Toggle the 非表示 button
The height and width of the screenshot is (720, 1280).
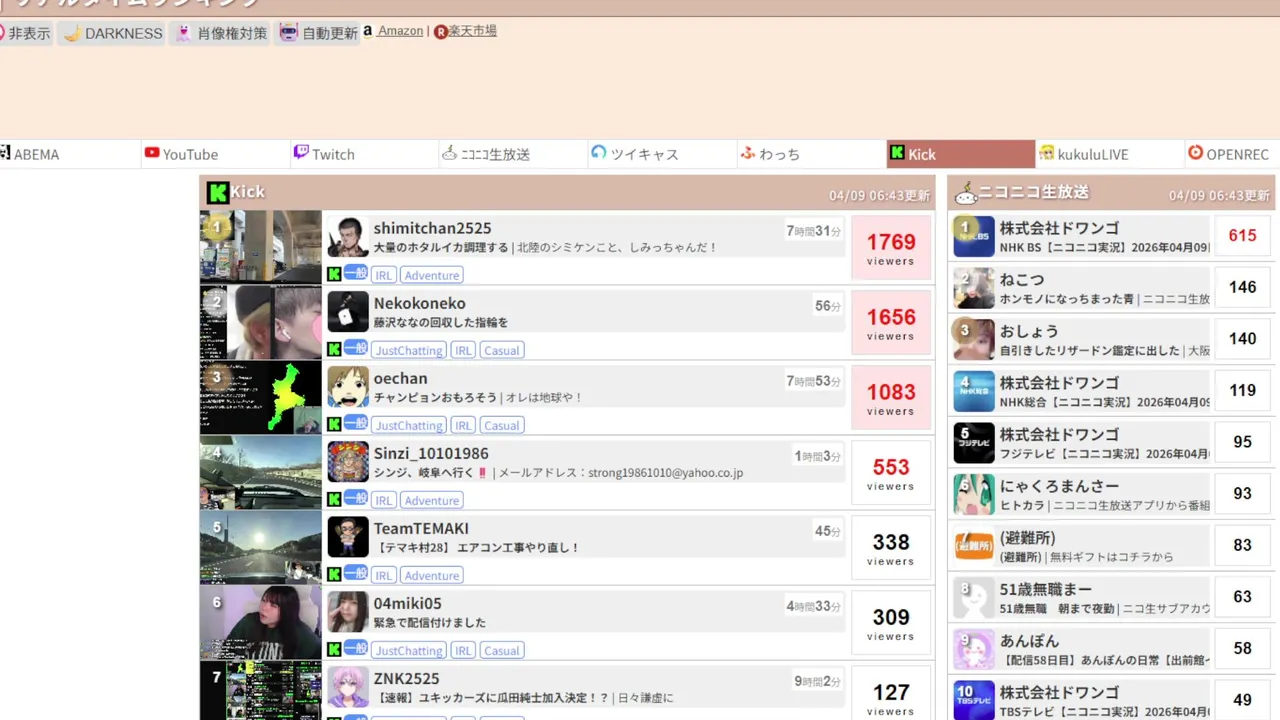click(26, 33)
